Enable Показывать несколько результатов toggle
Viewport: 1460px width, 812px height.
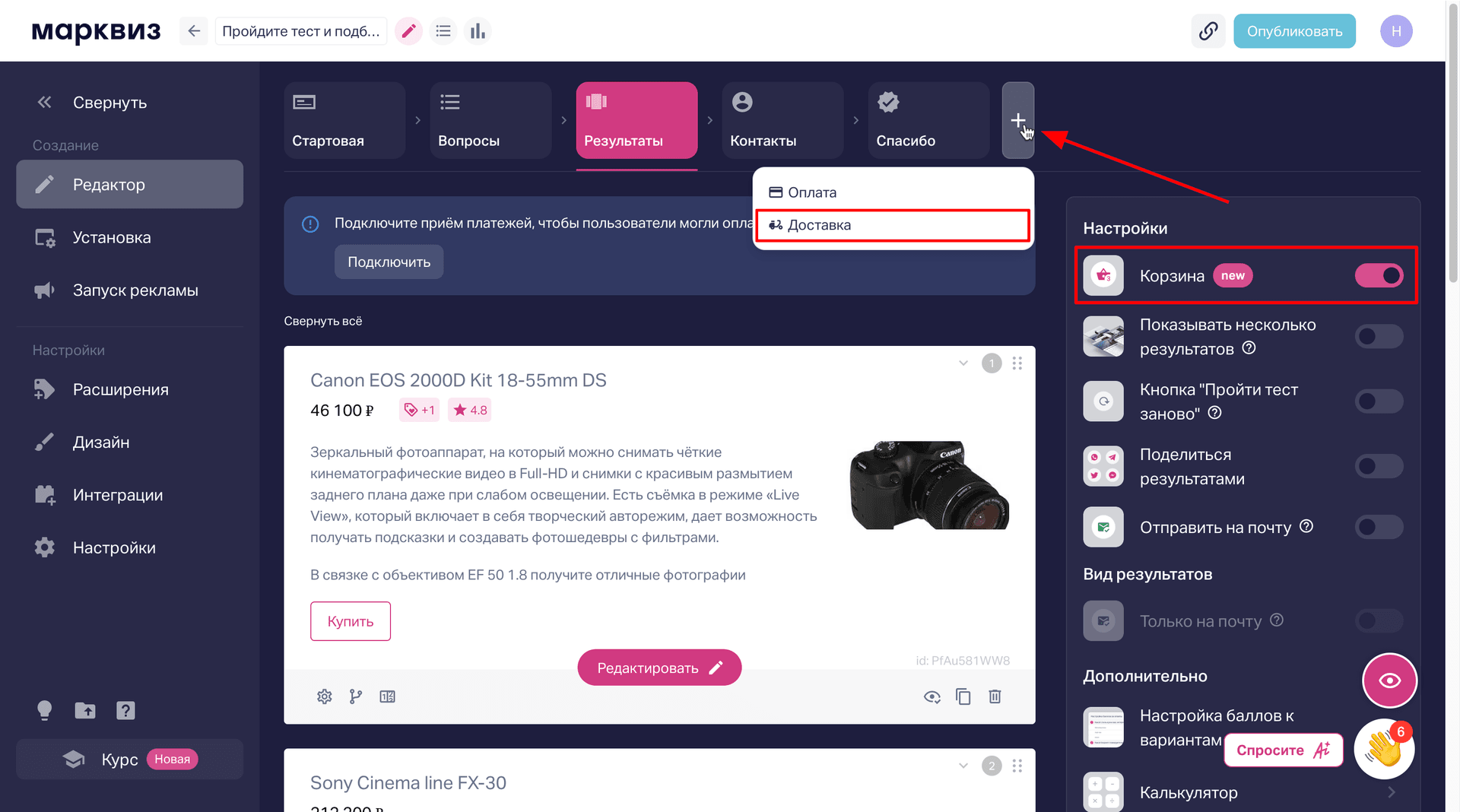[1379, 336]
